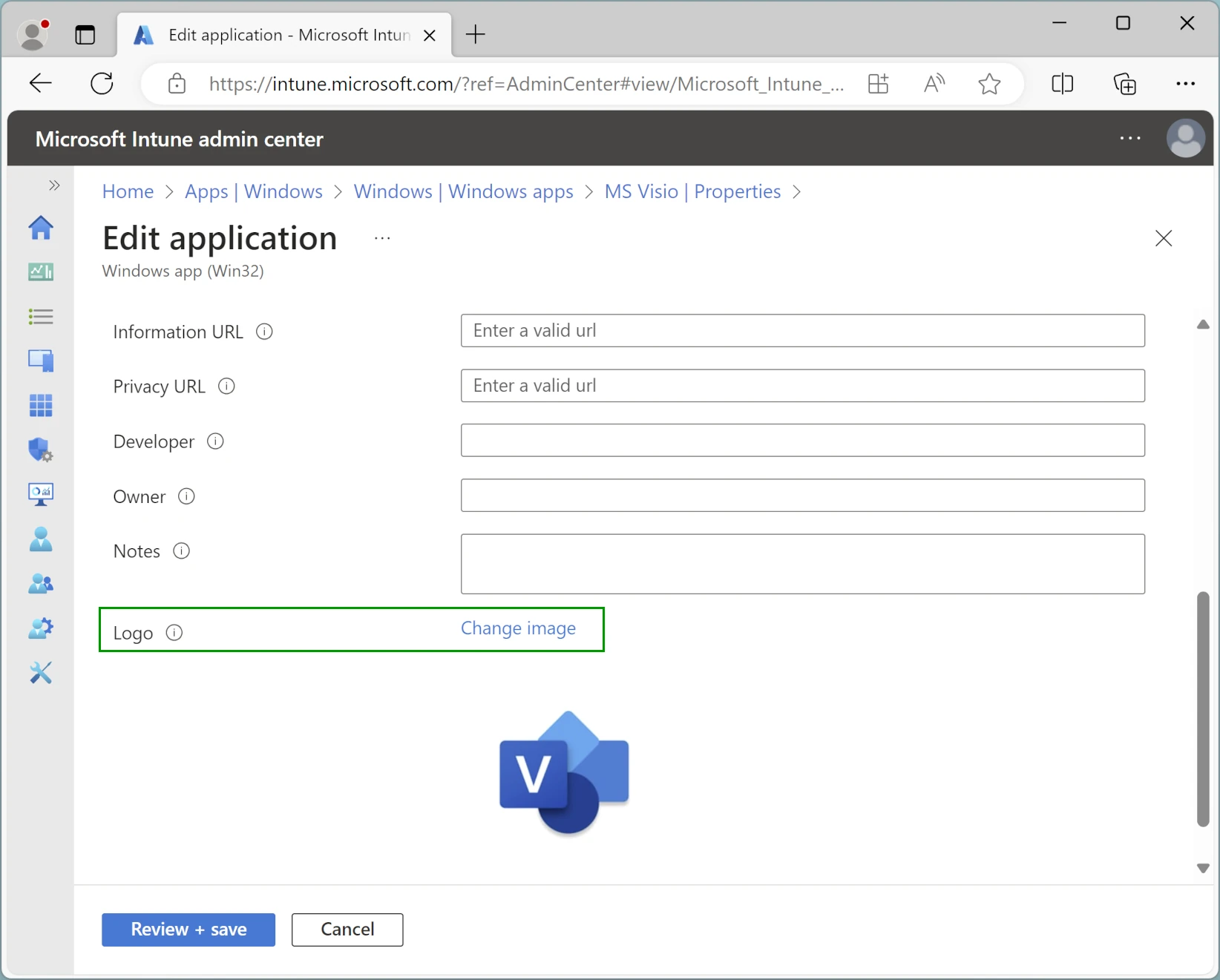Screen dimensions: 1220x980
Task: Open Apps grid icon in sidebar
Action: click(41, 406)
